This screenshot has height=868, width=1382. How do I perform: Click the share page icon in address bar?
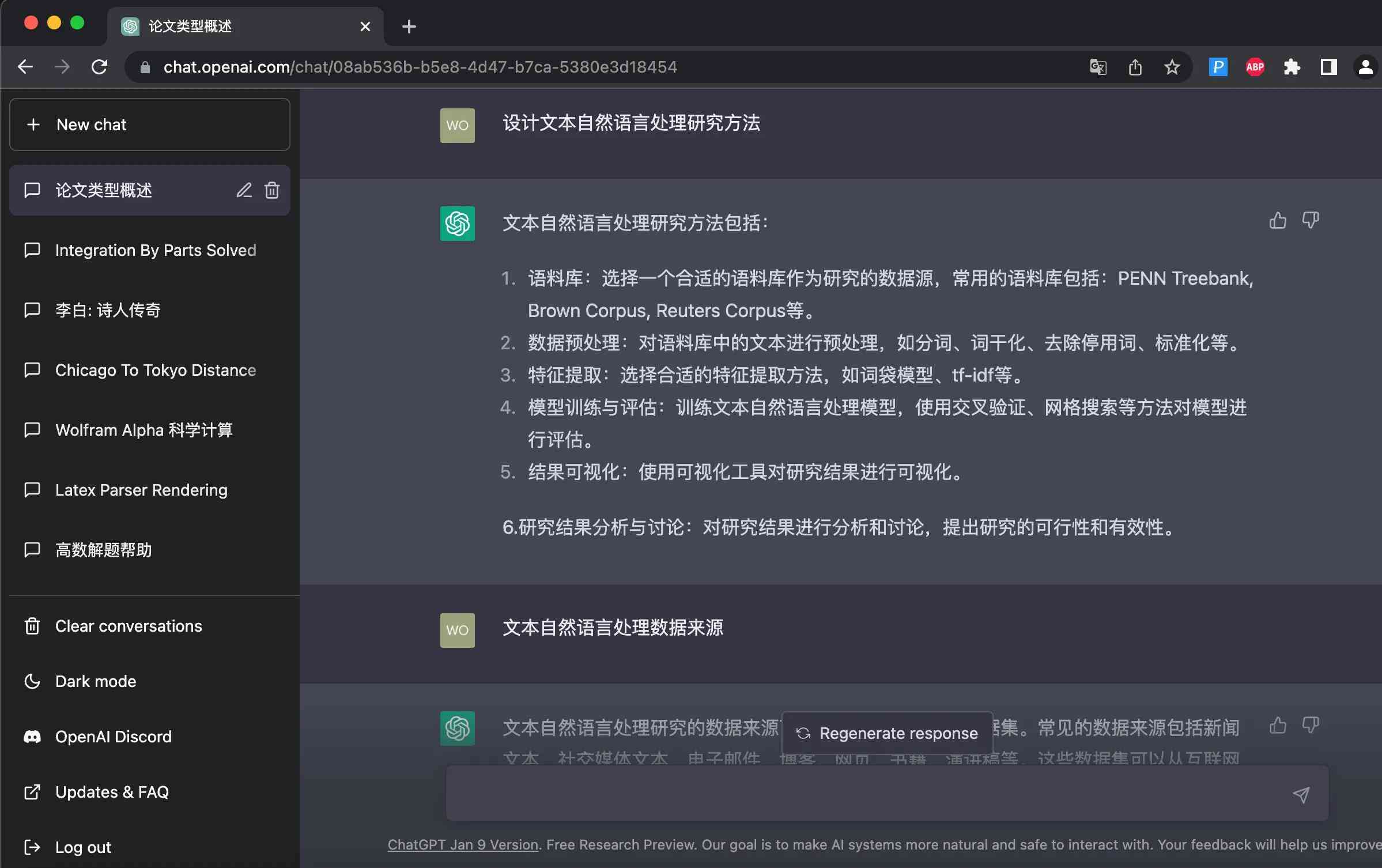pos(1135,67)
